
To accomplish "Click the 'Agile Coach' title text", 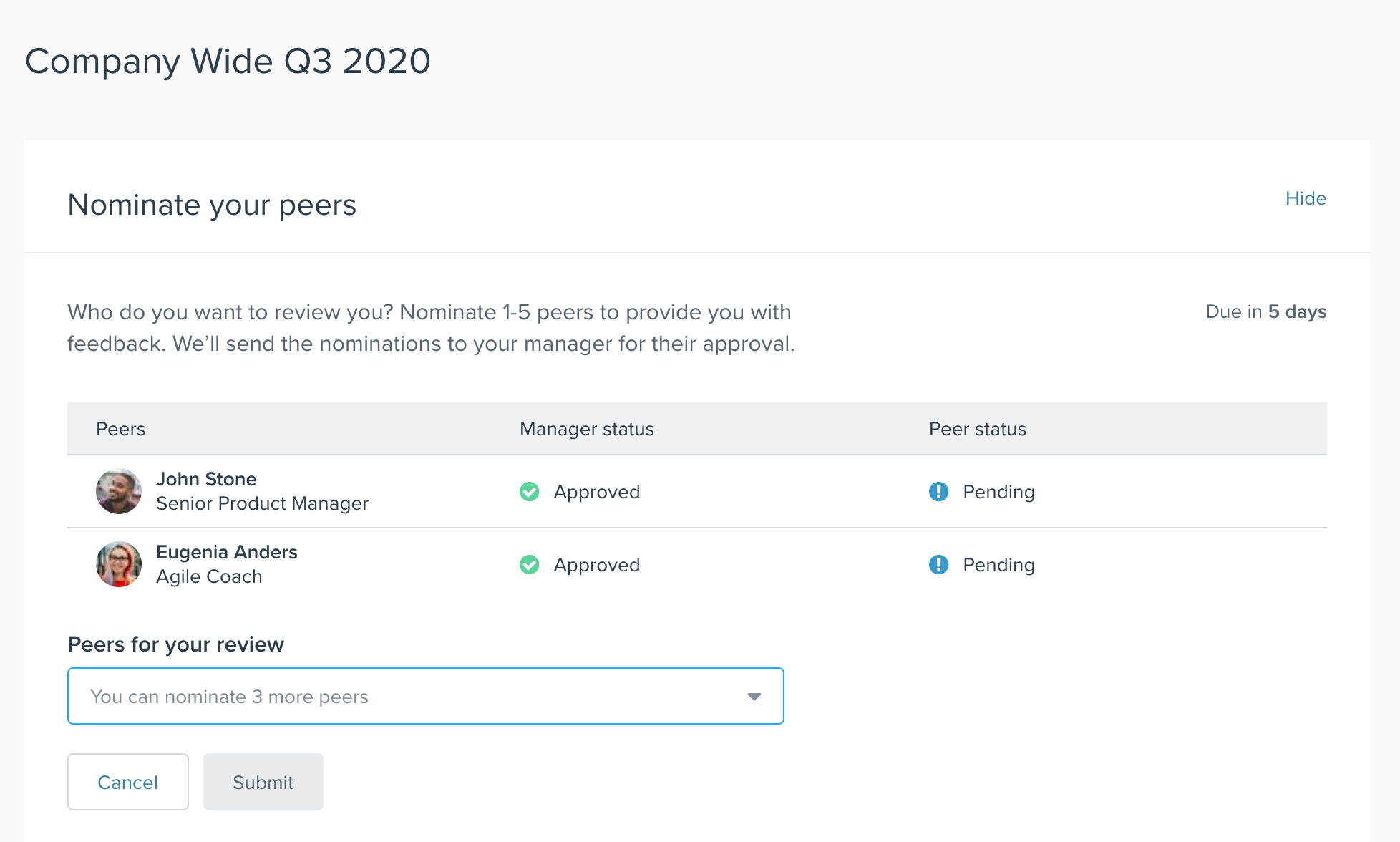I will click(x=209, y=576).
